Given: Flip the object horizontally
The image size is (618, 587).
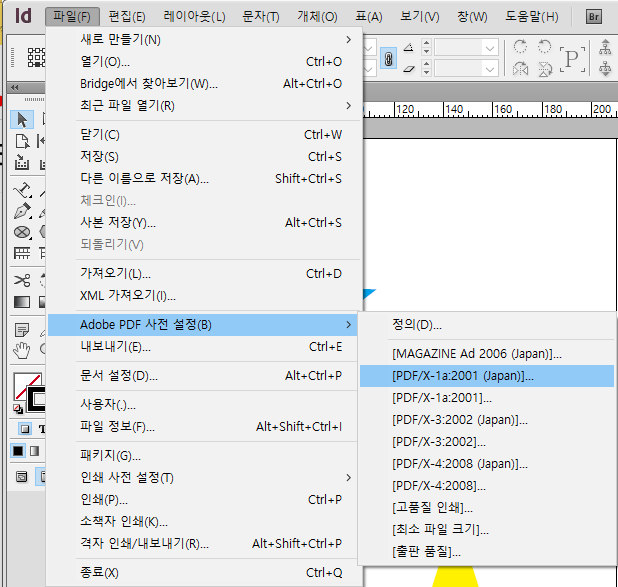Looking at the screenshot, I should pos(520,69).
